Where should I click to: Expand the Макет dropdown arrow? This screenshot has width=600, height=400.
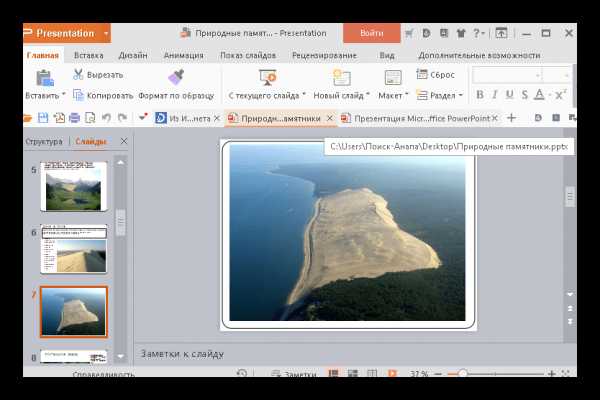[407, 95]
